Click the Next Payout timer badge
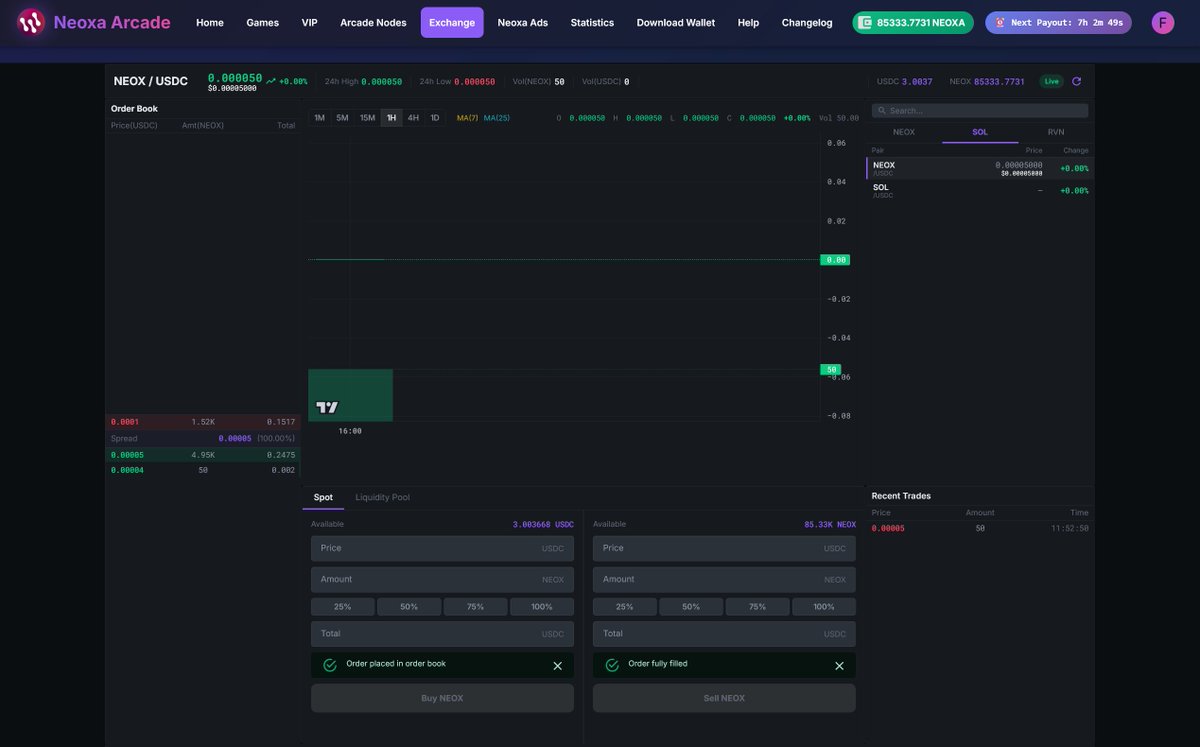This screenshot has width=1200, height=747. [1058, 22]
